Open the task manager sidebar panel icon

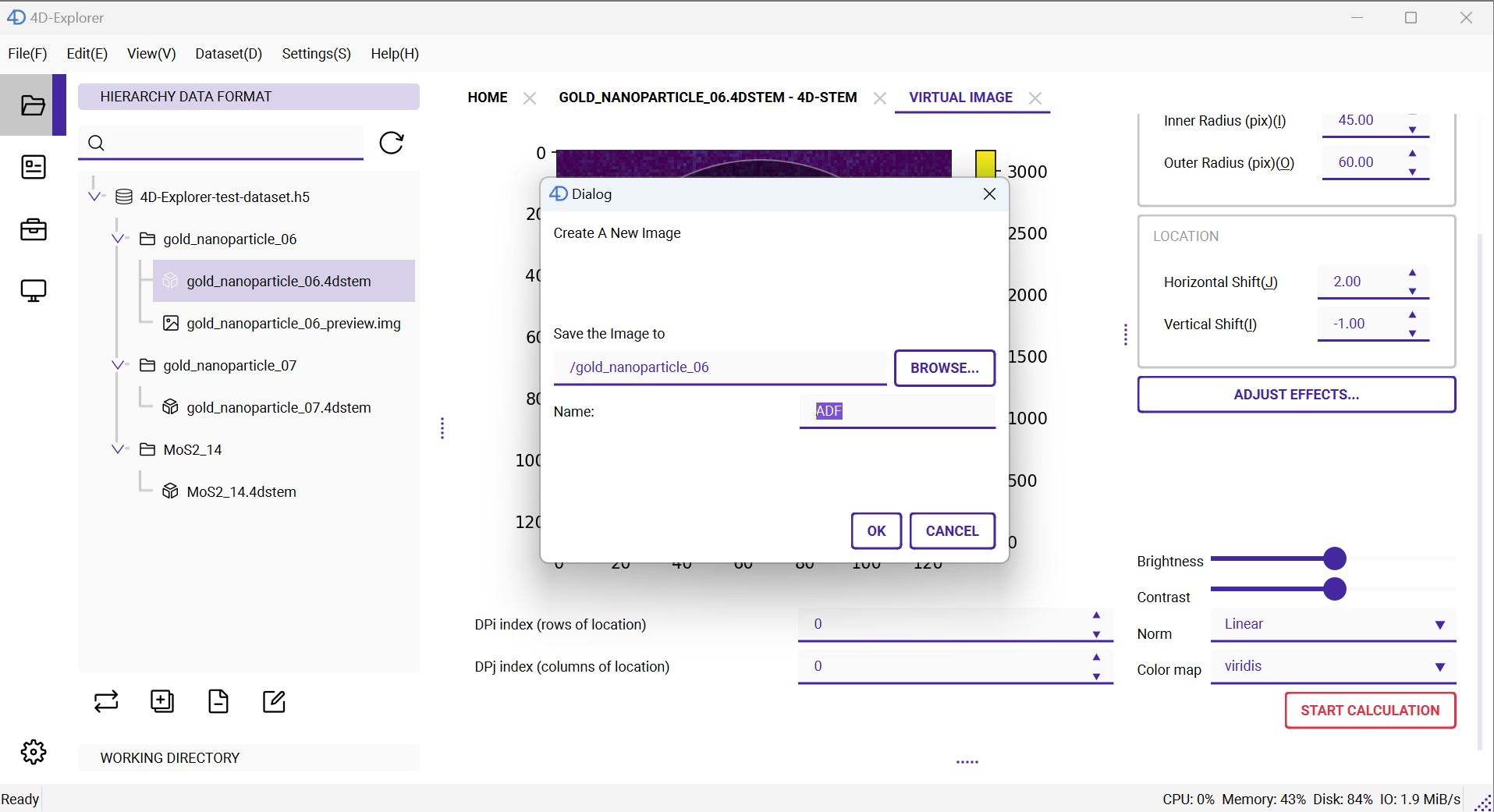click(x=33, y=167)
